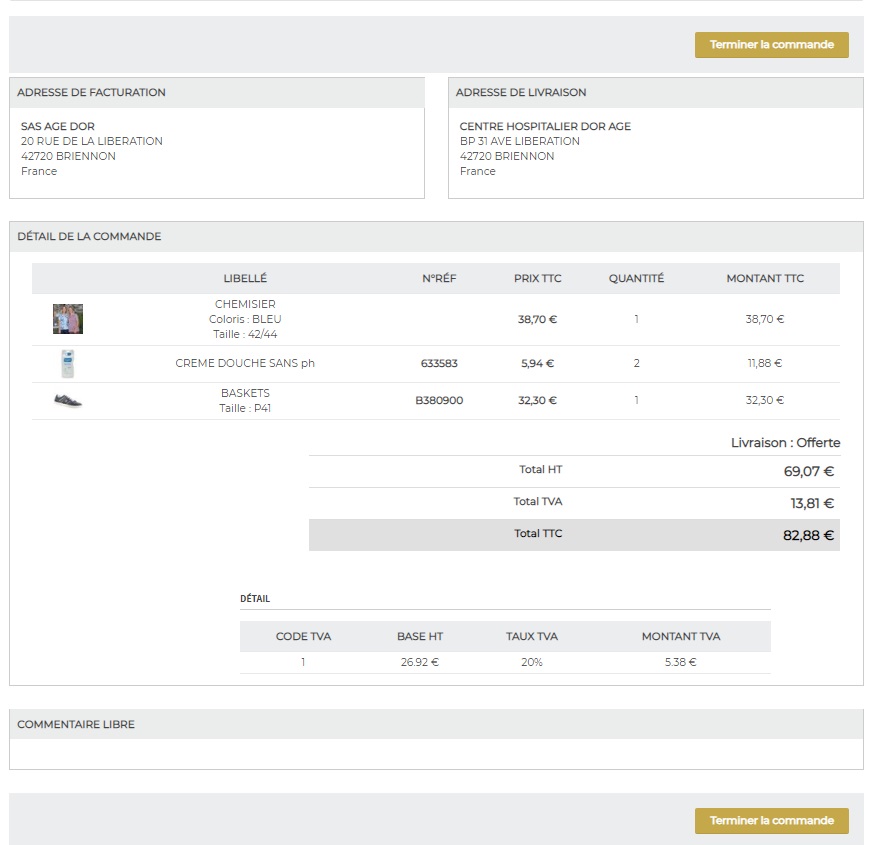
Task: Click the LIBELLÉ column header
Action: [245, 279]
